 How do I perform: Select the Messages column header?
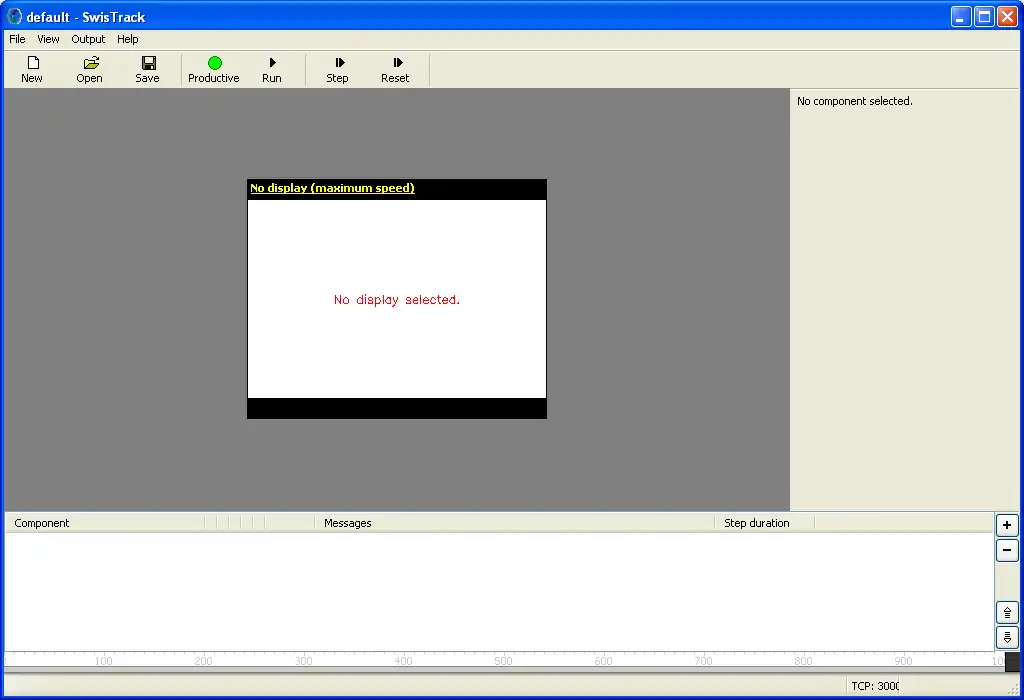coord(348,523)
